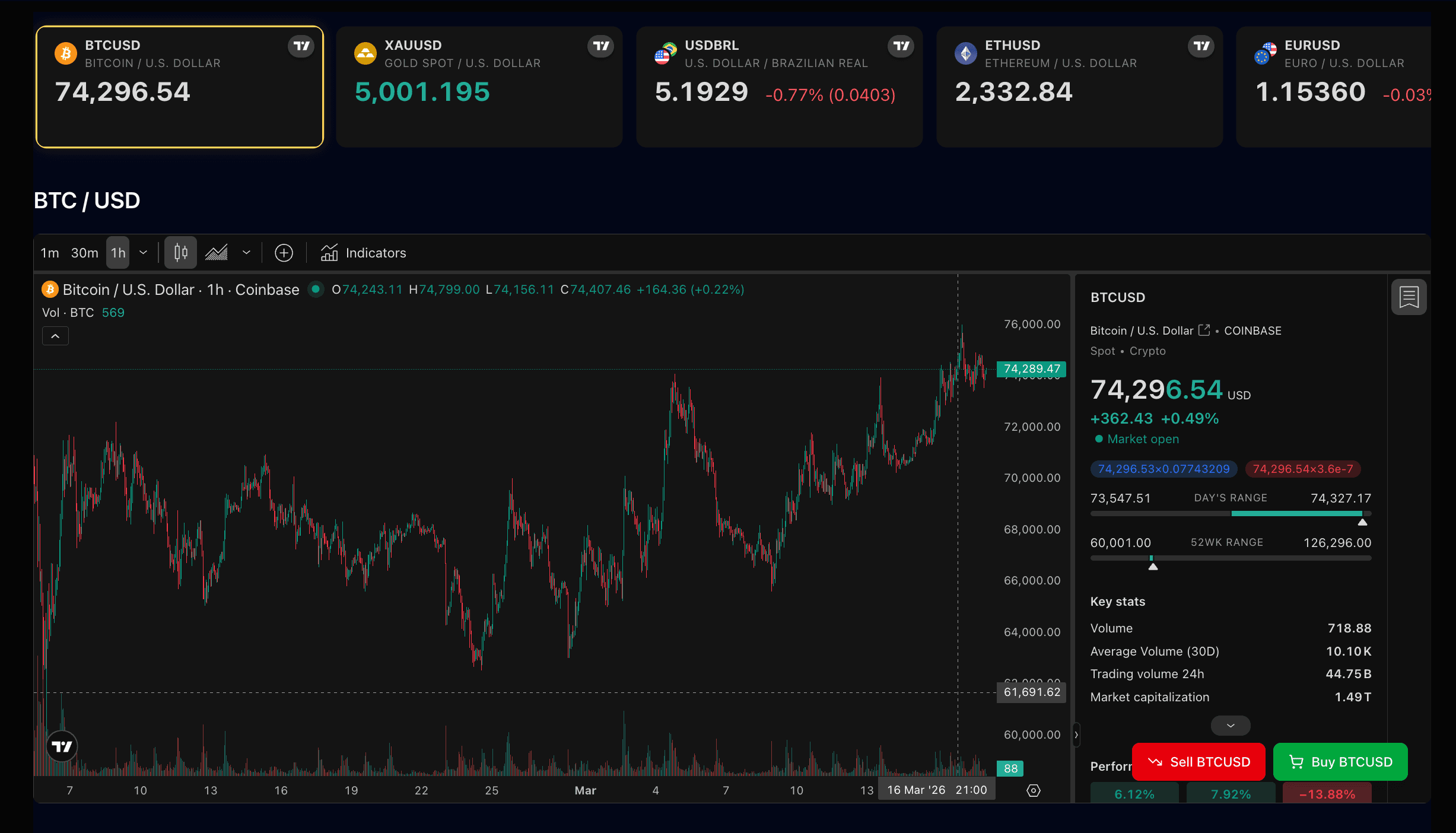1456x833 pixels.
Task: Open the chart style dropdown chevron
Action: (247, 252)
